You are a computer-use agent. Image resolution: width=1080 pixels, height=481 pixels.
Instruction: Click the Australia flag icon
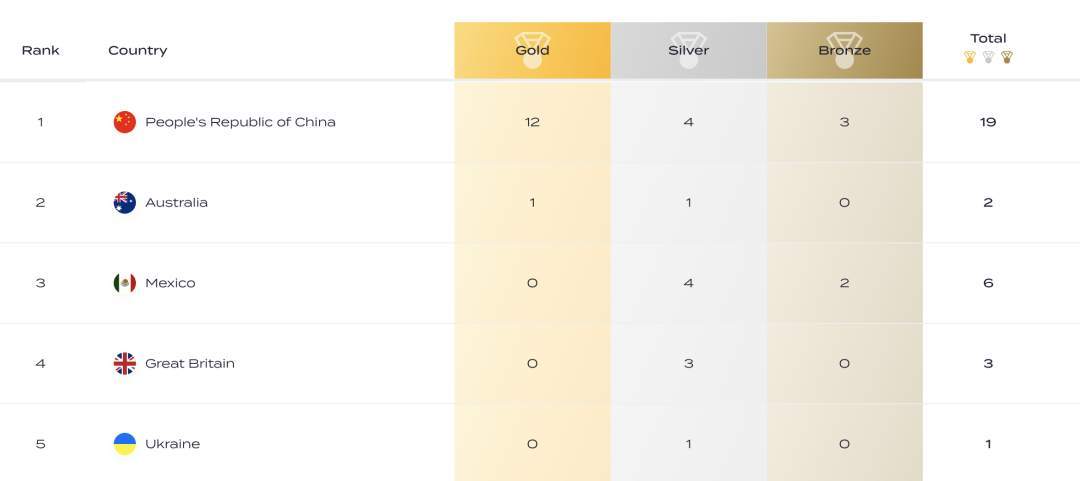pos(124,202)
